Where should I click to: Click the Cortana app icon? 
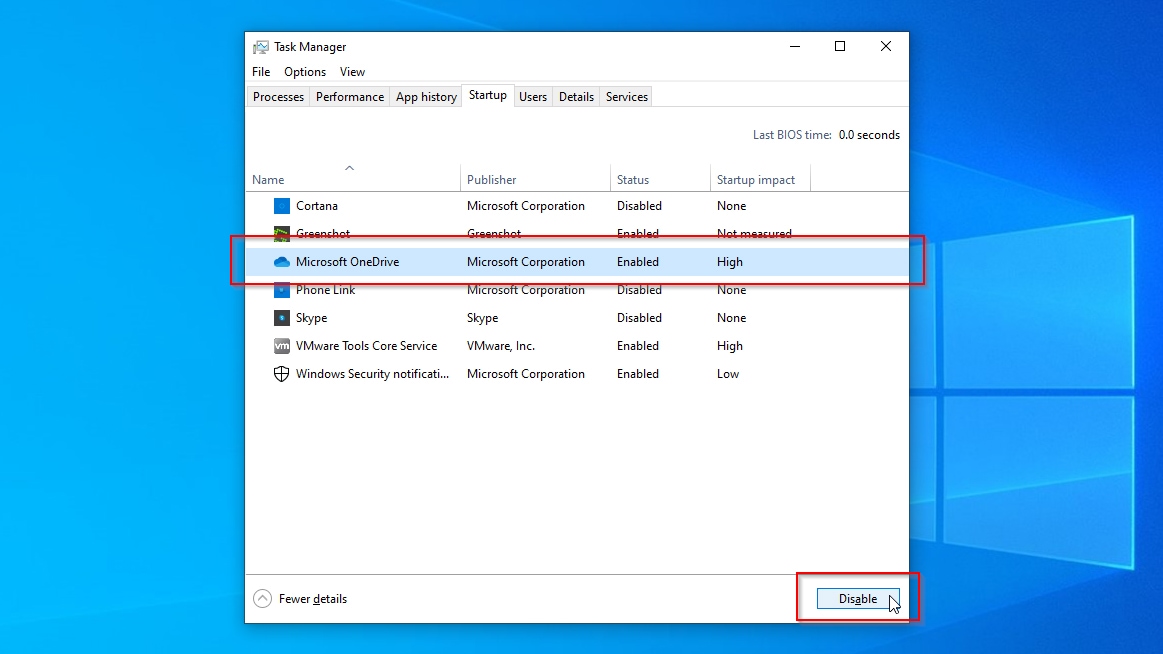click(282, 206)
